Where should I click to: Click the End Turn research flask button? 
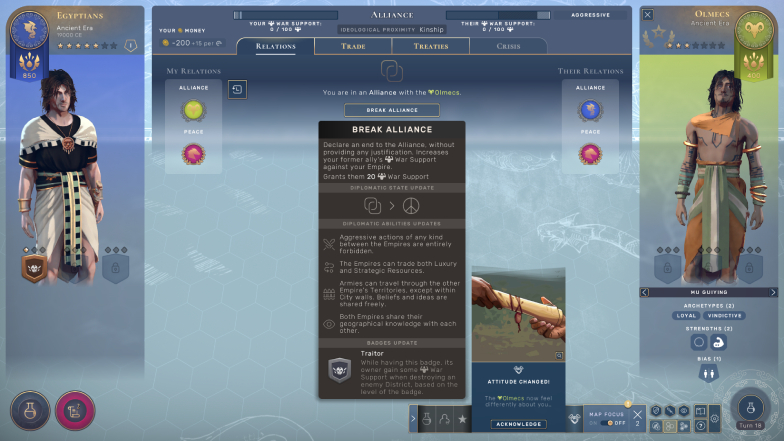coord(750,408)
